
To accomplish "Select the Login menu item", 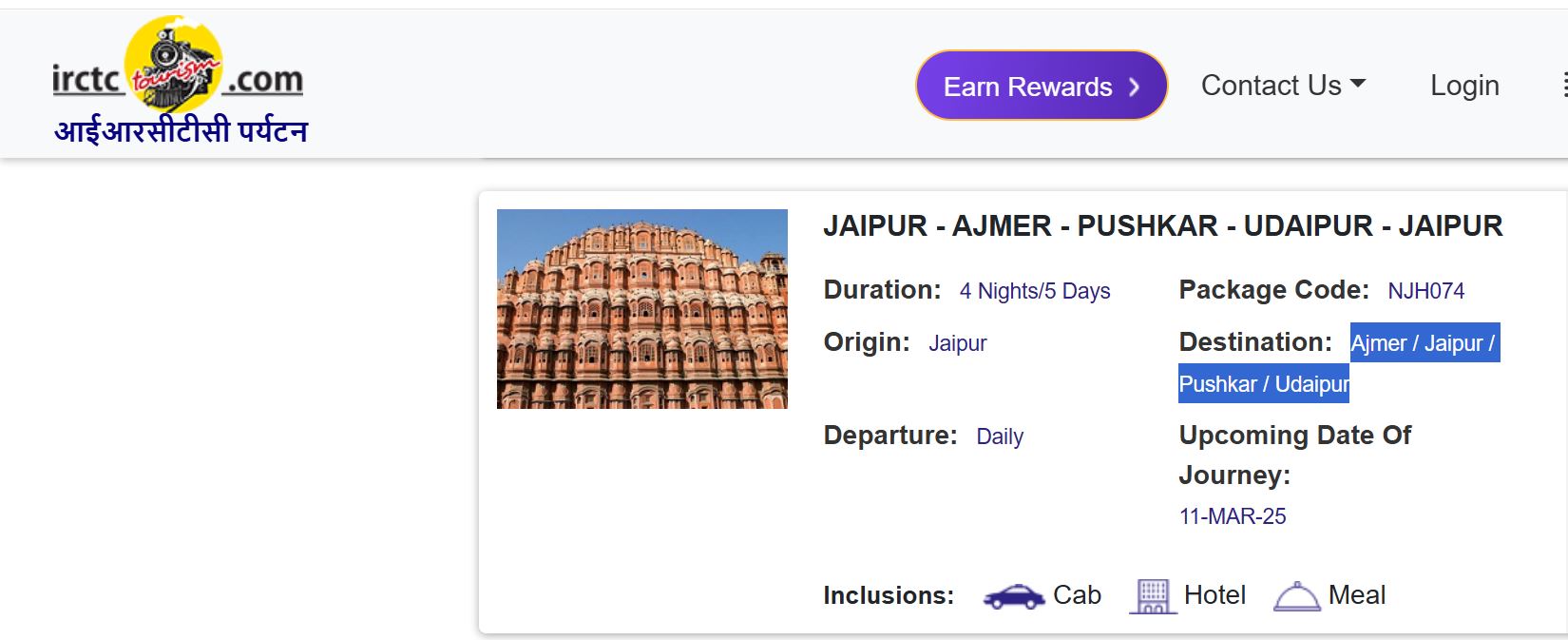I will 1464,85.
